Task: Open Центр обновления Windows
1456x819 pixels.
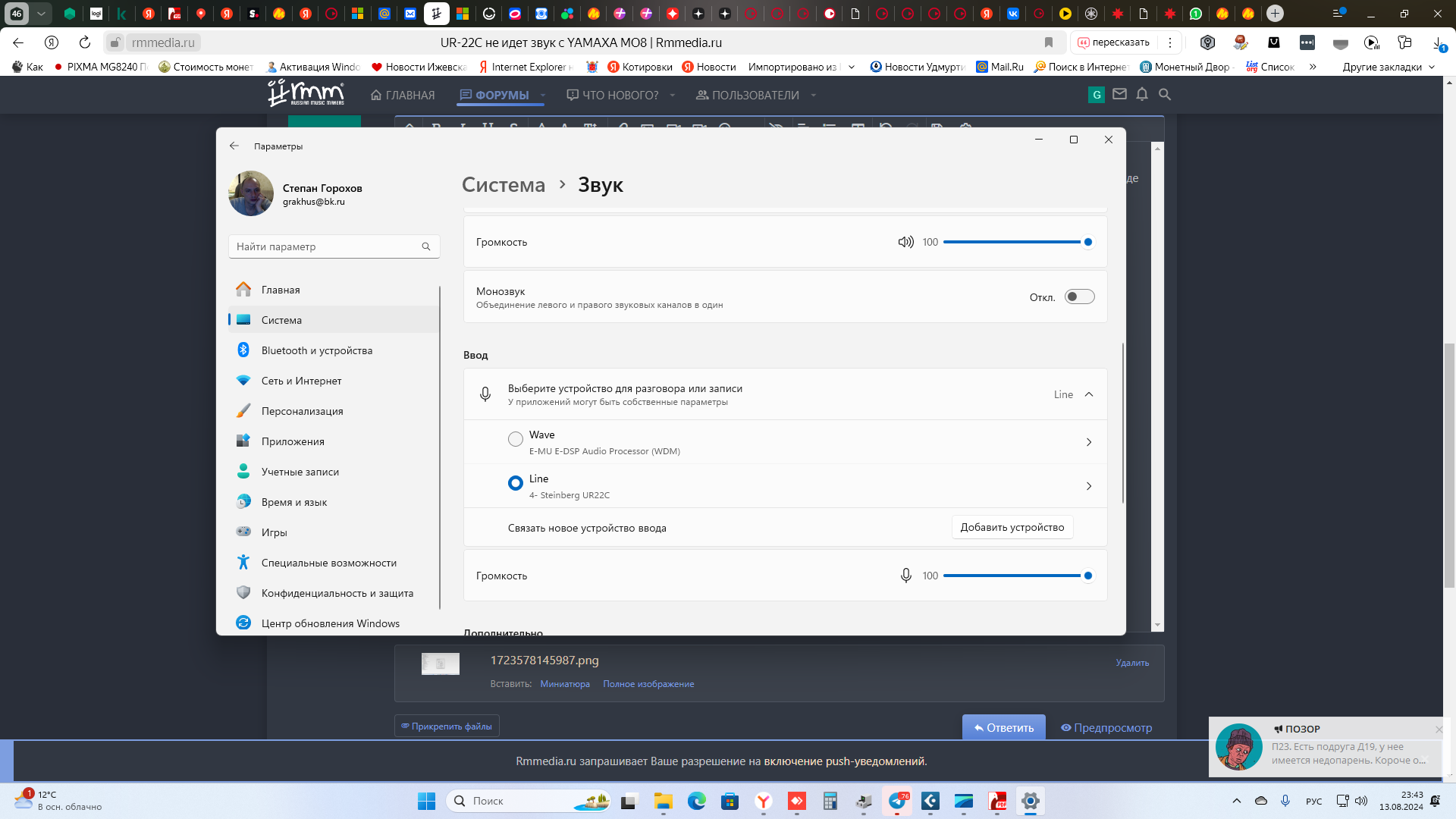Action: click(x=334, y=623)
